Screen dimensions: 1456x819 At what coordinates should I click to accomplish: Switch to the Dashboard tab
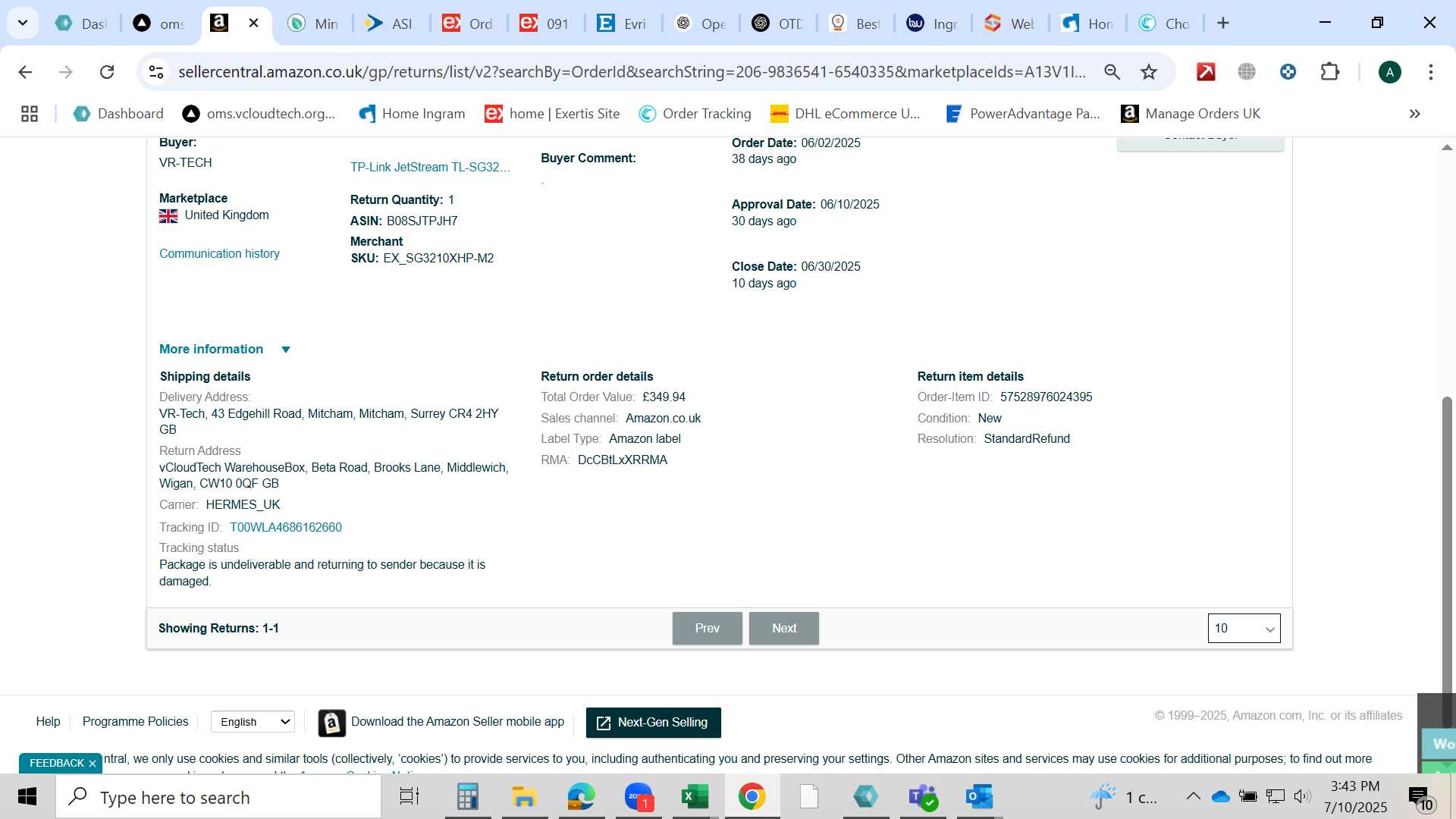coord(82,24)
